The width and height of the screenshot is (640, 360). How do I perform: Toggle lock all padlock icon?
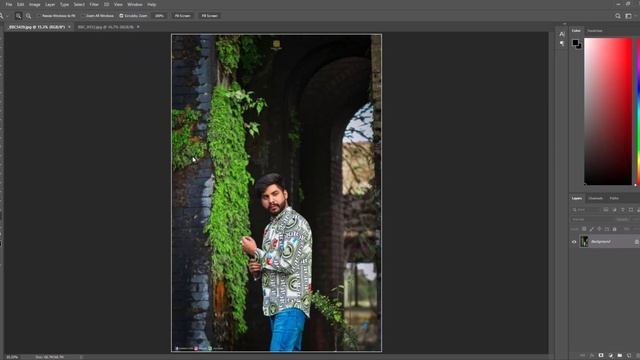614,229
